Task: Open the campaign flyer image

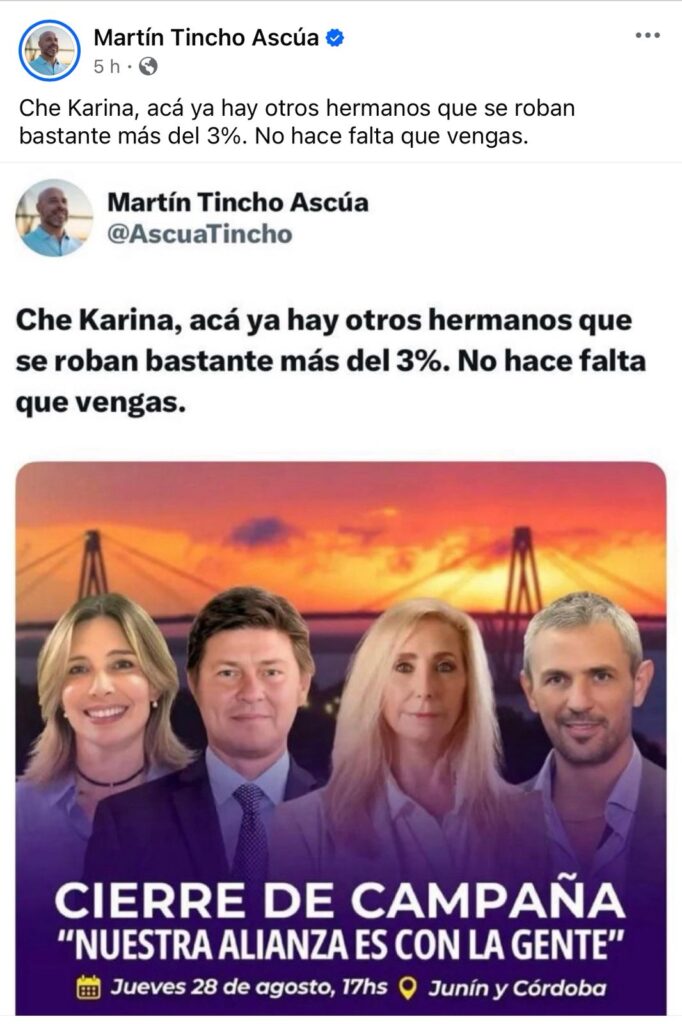Action: pos(340,738)
